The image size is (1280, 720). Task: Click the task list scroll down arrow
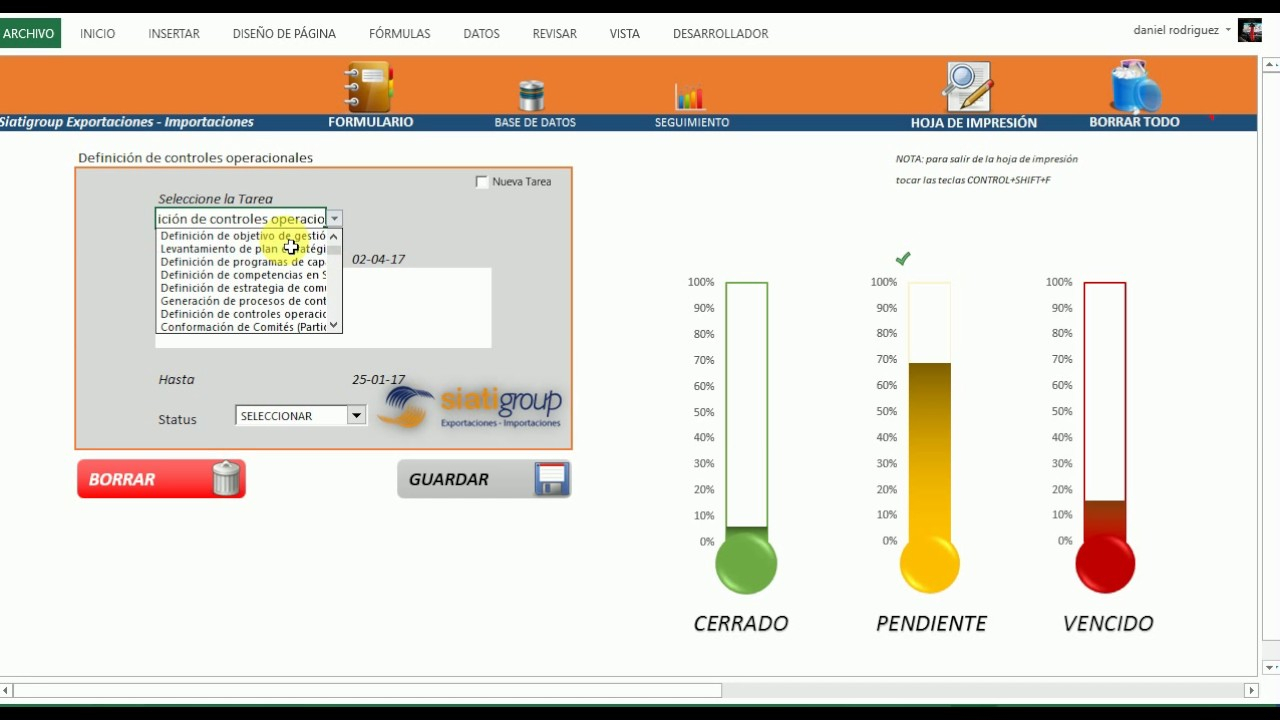[334, 326]
